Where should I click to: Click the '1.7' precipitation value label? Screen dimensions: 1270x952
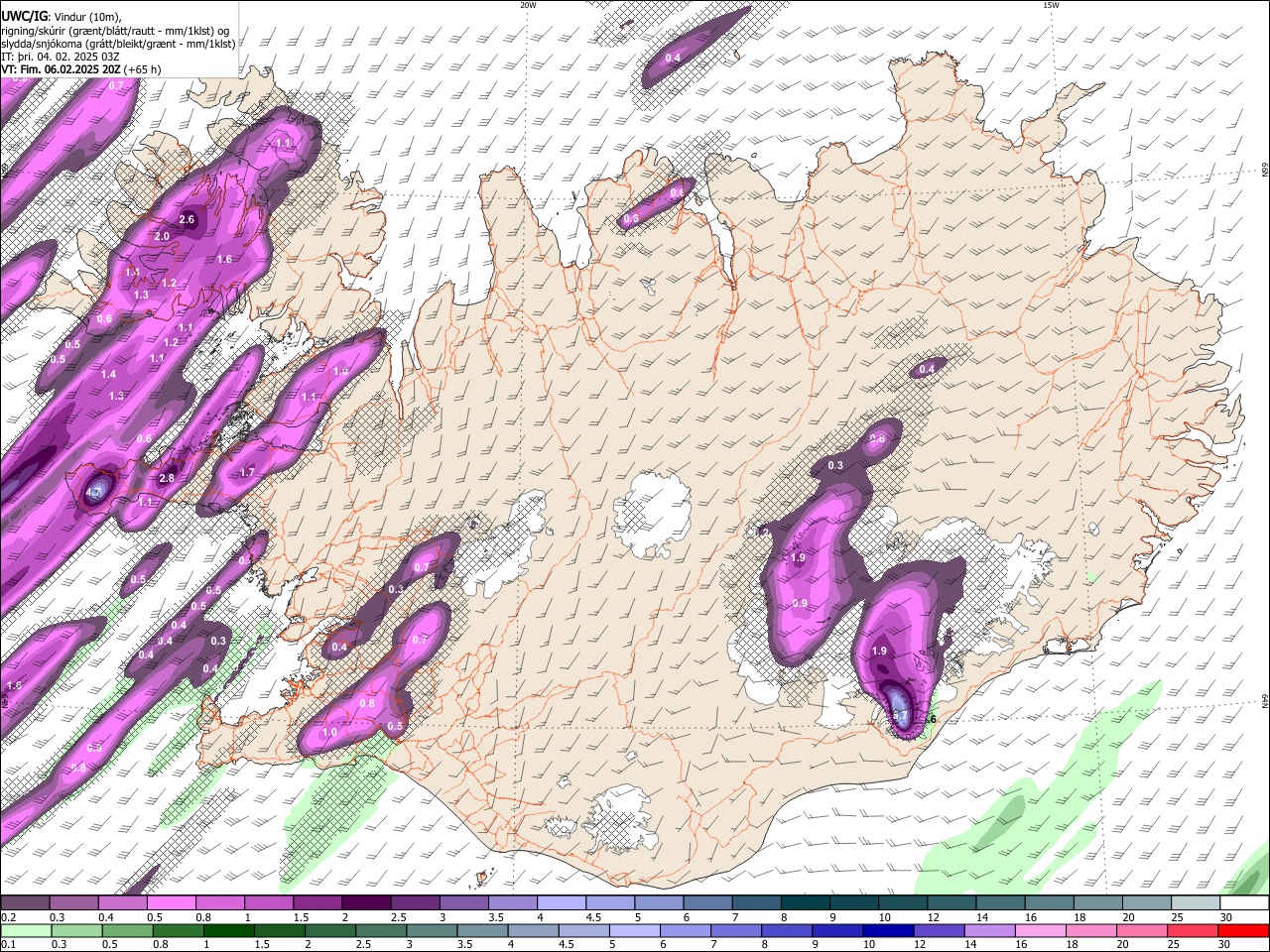247,473
